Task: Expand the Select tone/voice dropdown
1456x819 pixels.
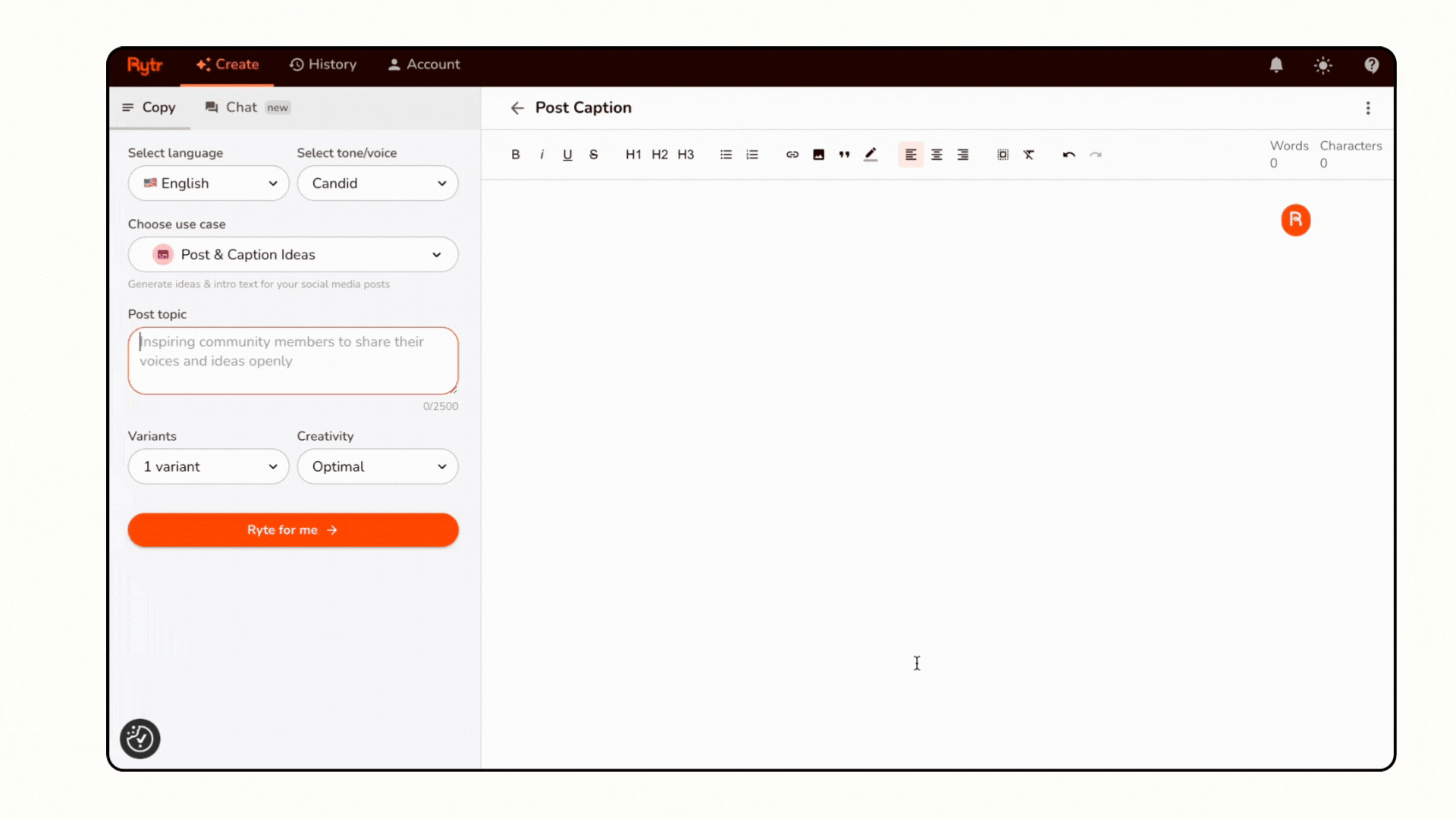Action: click(x=377, y=183)
